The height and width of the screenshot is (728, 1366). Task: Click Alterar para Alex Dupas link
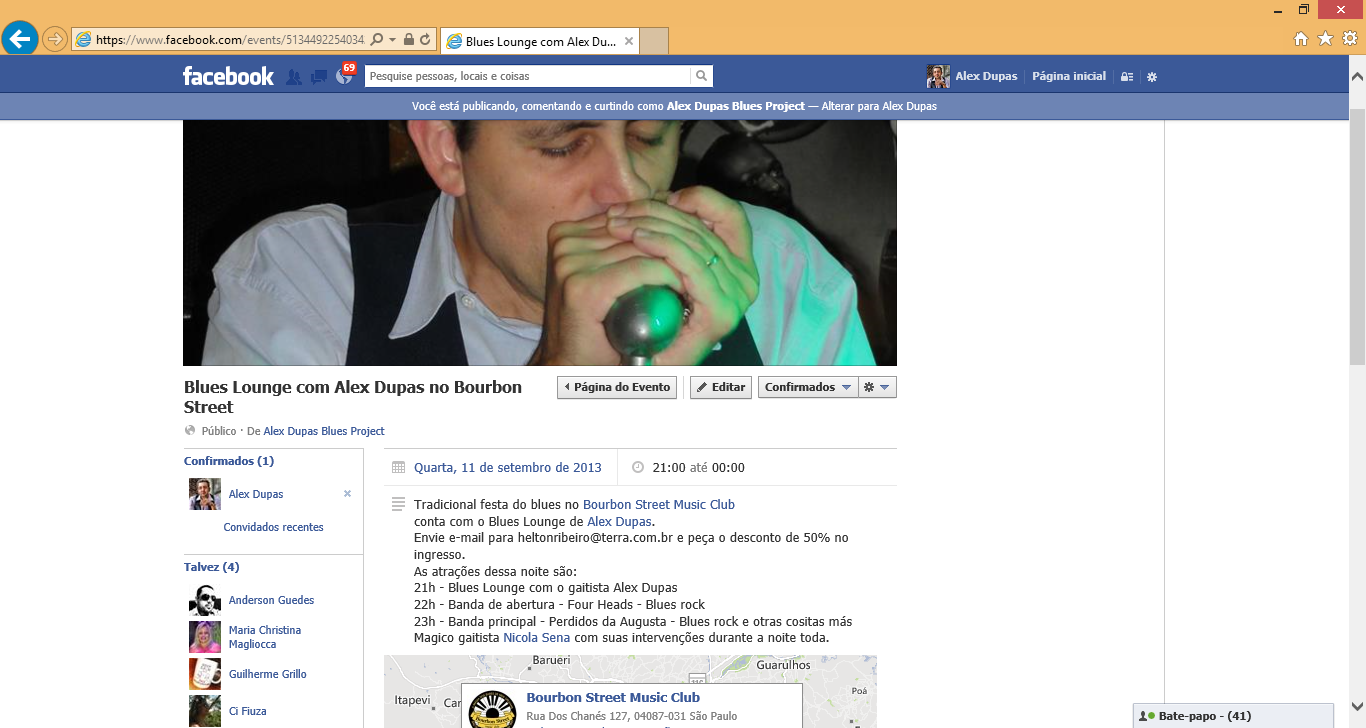[879, 106]
